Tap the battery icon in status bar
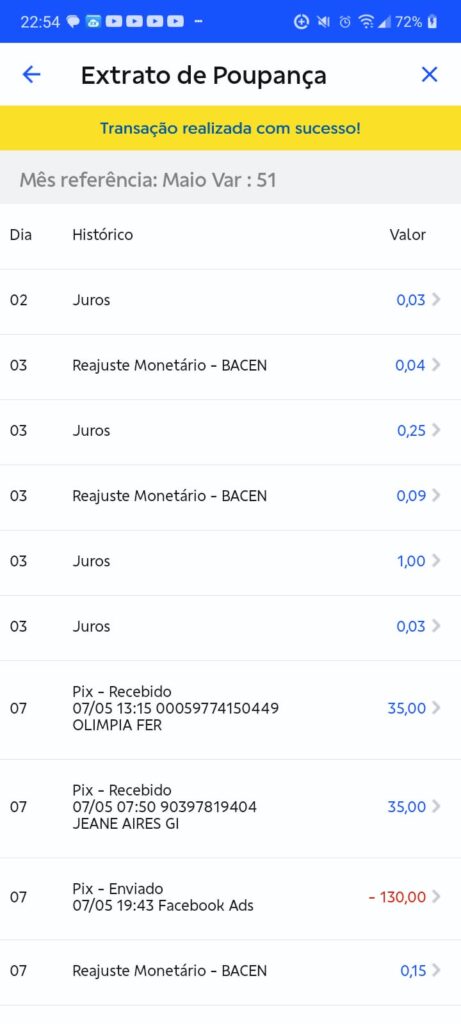The height and width of the screenshot is (1024, 461). [x=432, y=22]
